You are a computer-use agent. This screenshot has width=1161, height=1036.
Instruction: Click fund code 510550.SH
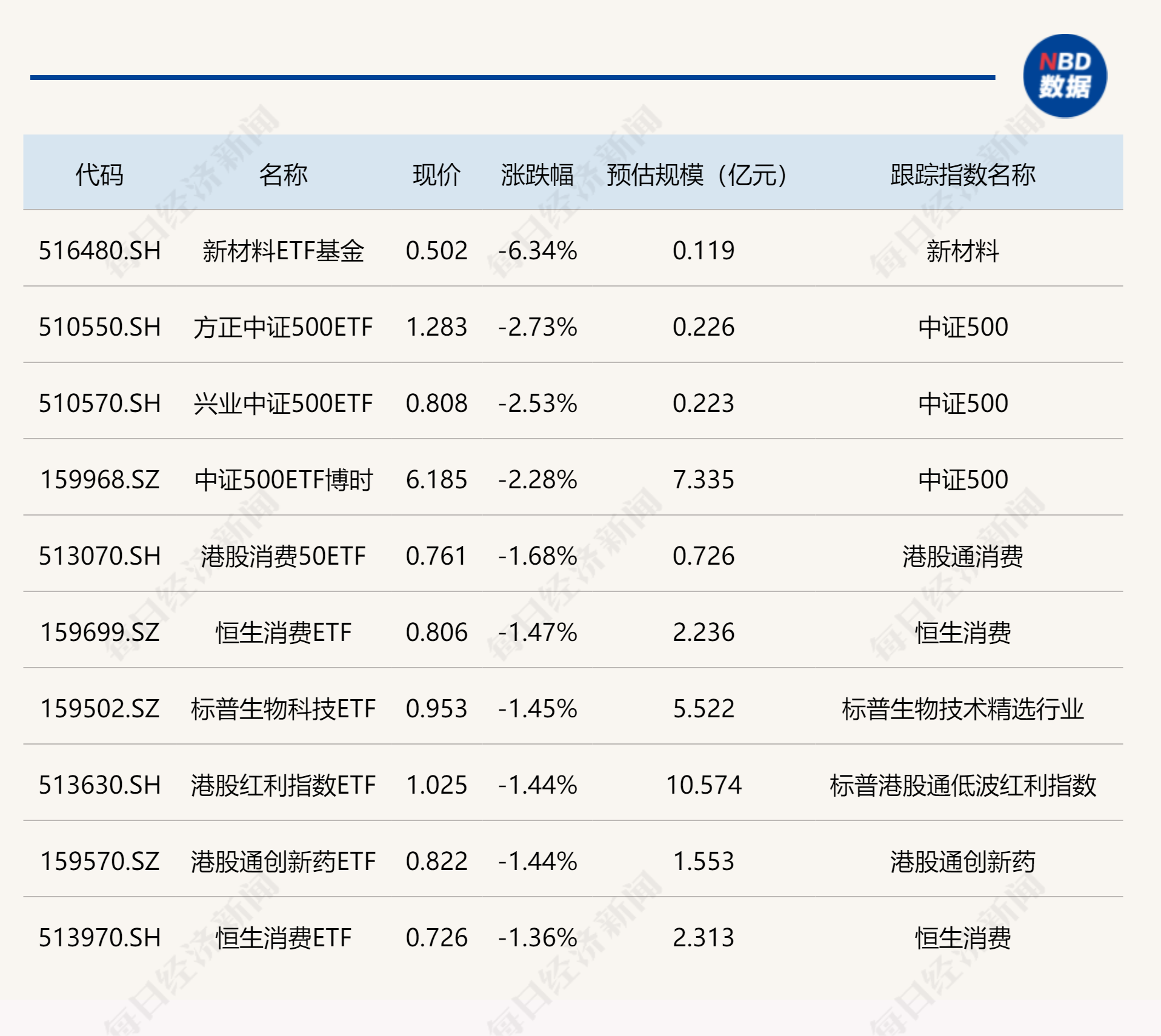click(x=100, y=327)
